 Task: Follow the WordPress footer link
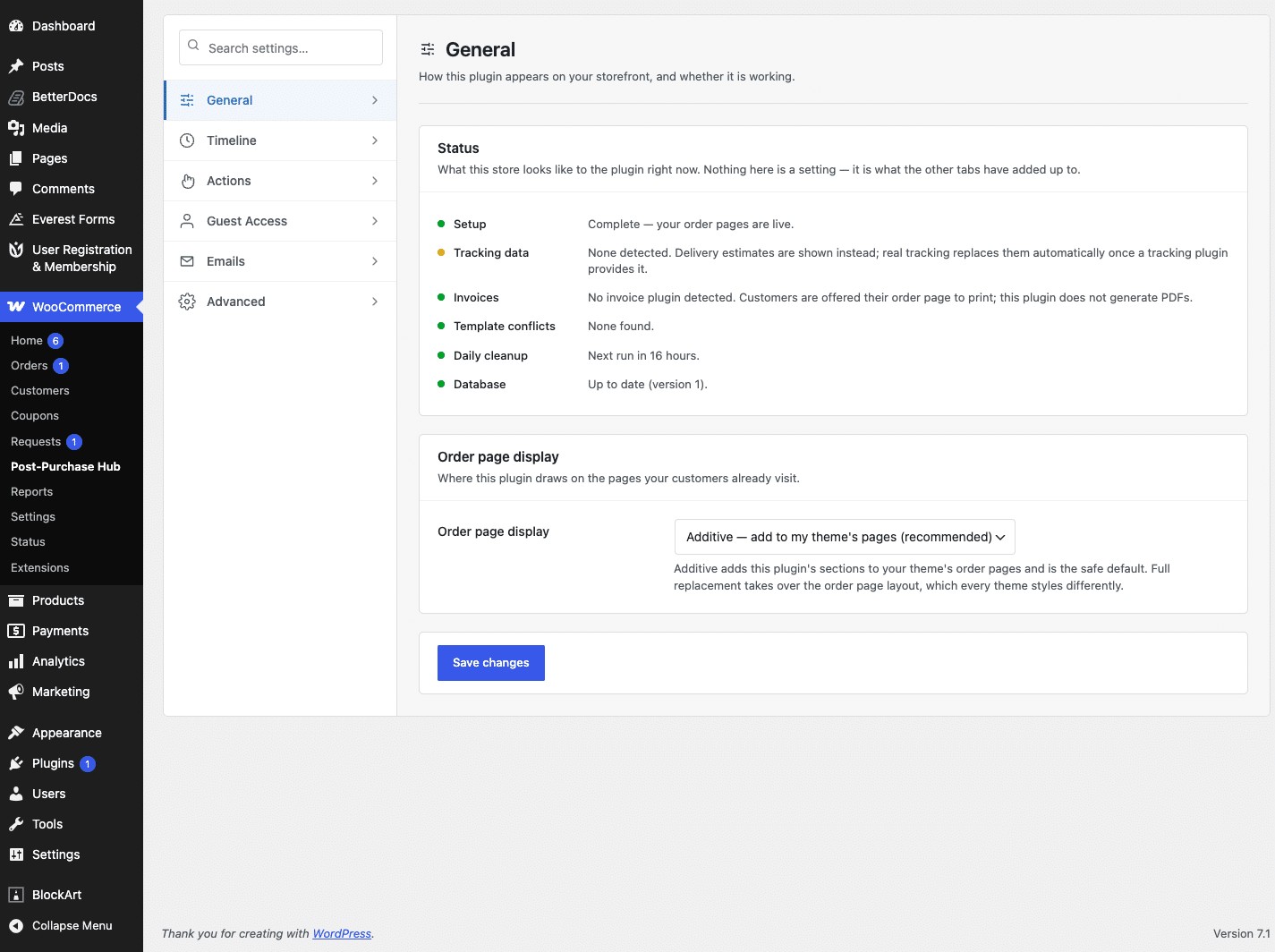click(342, 933)
